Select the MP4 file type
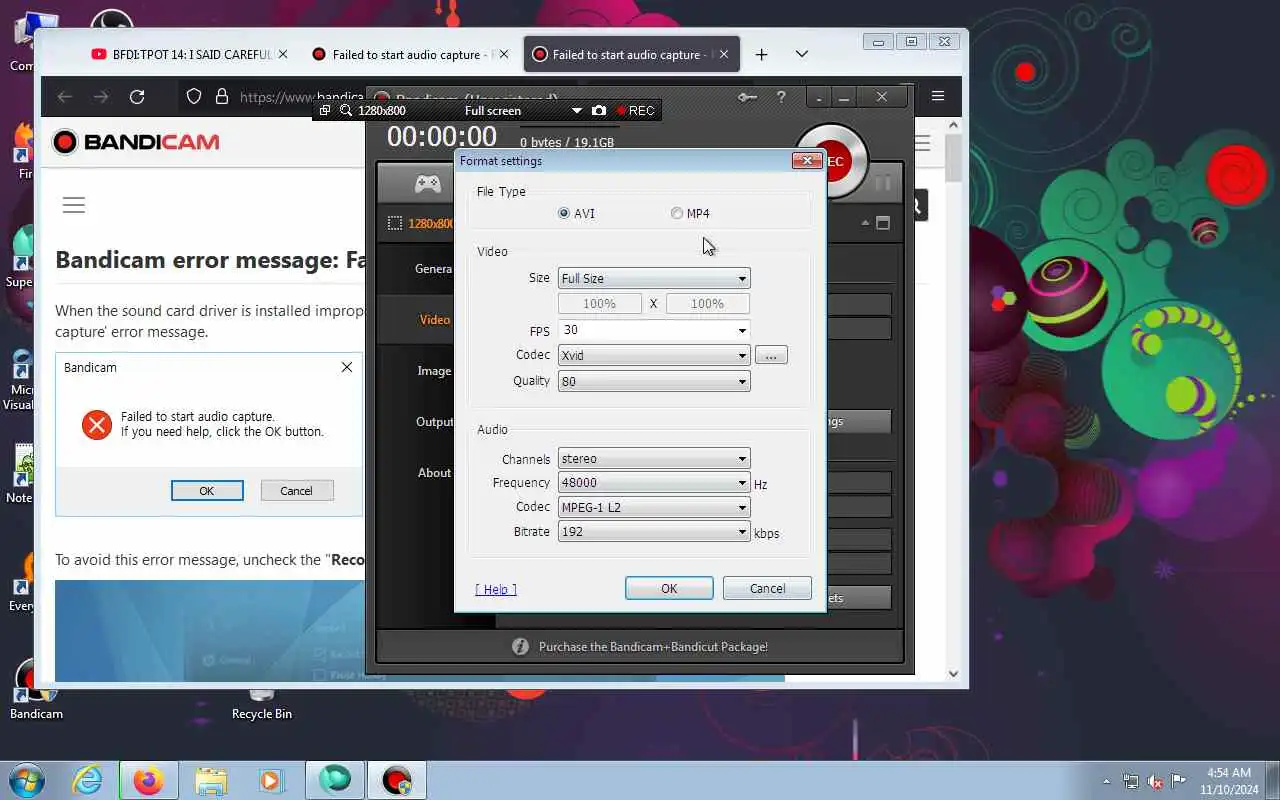 coord(691,213)
